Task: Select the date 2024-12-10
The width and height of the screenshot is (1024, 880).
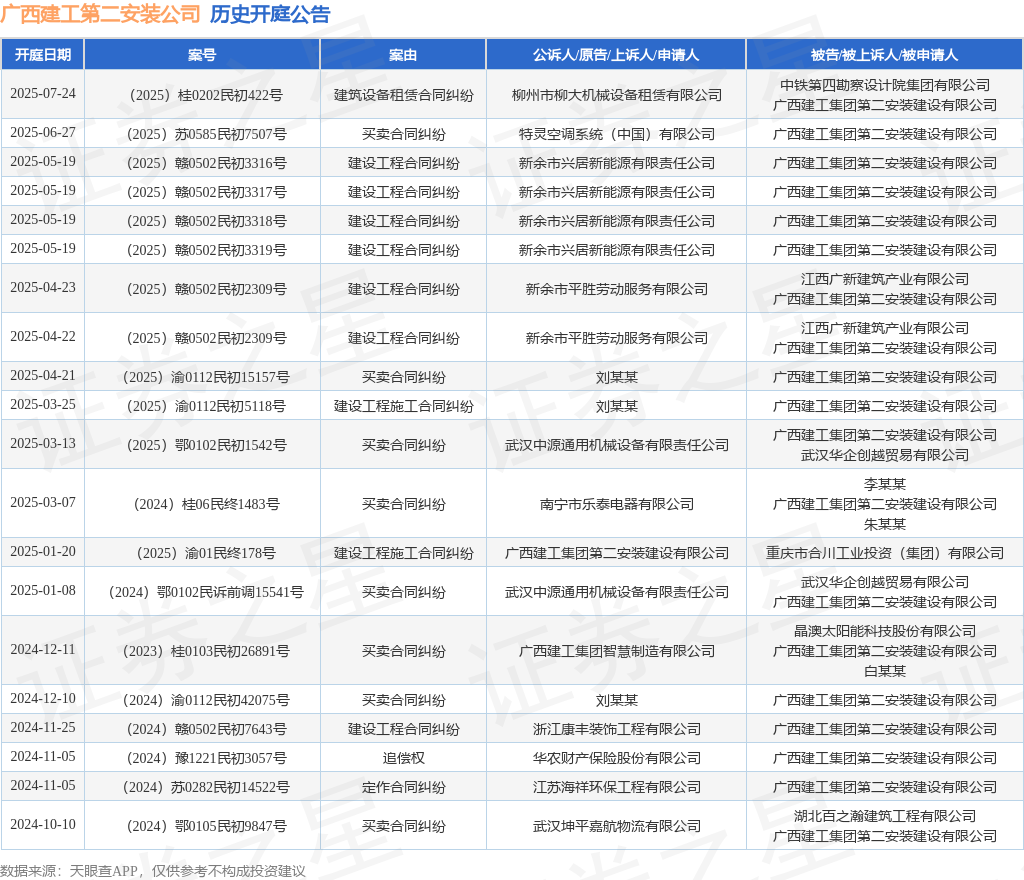Action: pos(43,699)
